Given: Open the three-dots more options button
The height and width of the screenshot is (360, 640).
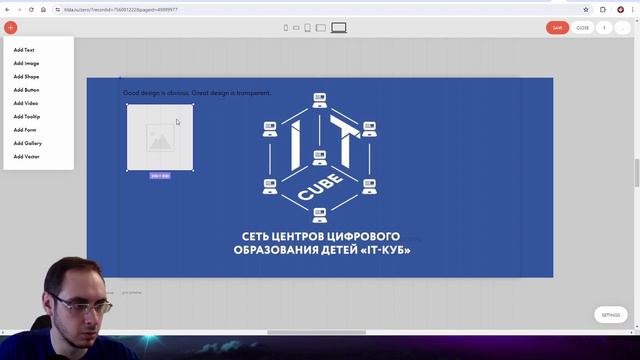Looking at the screenshot, I should pos(622,28).
